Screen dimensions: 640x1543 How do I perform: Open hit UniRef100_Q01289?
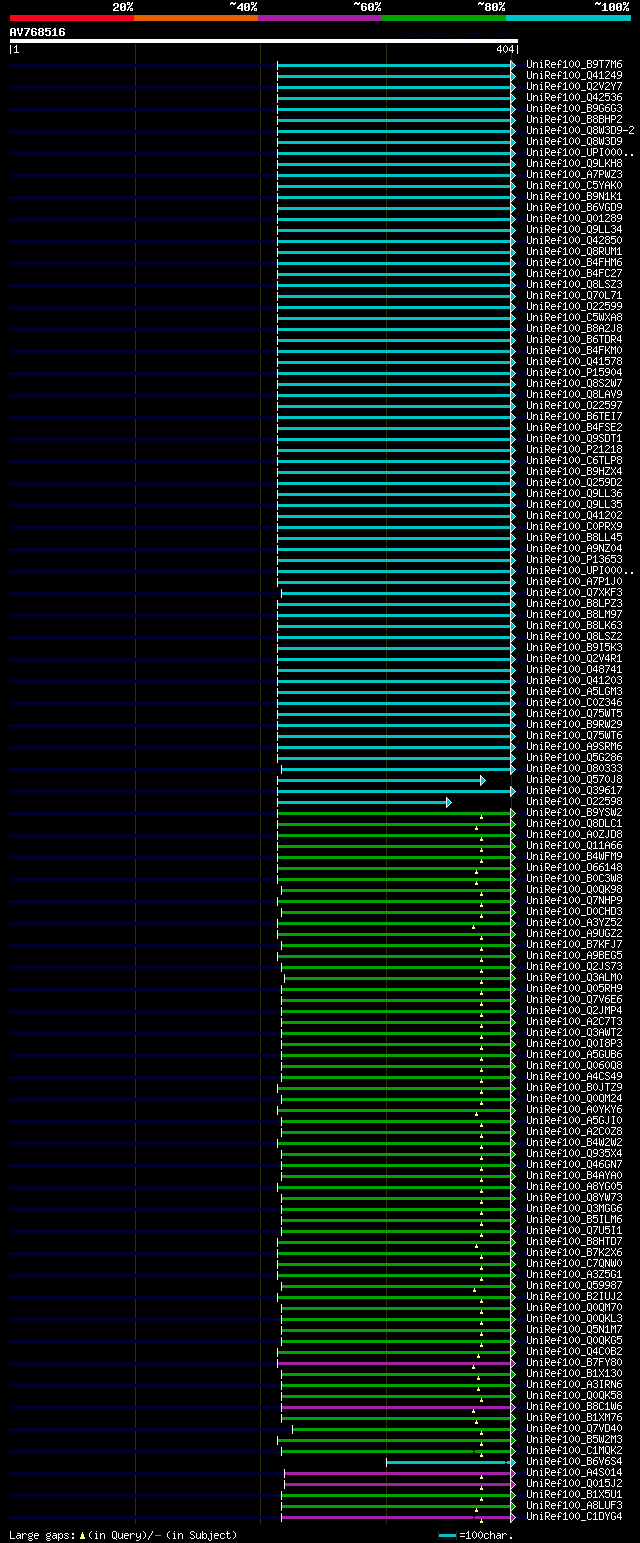click(x=574, y=218)
